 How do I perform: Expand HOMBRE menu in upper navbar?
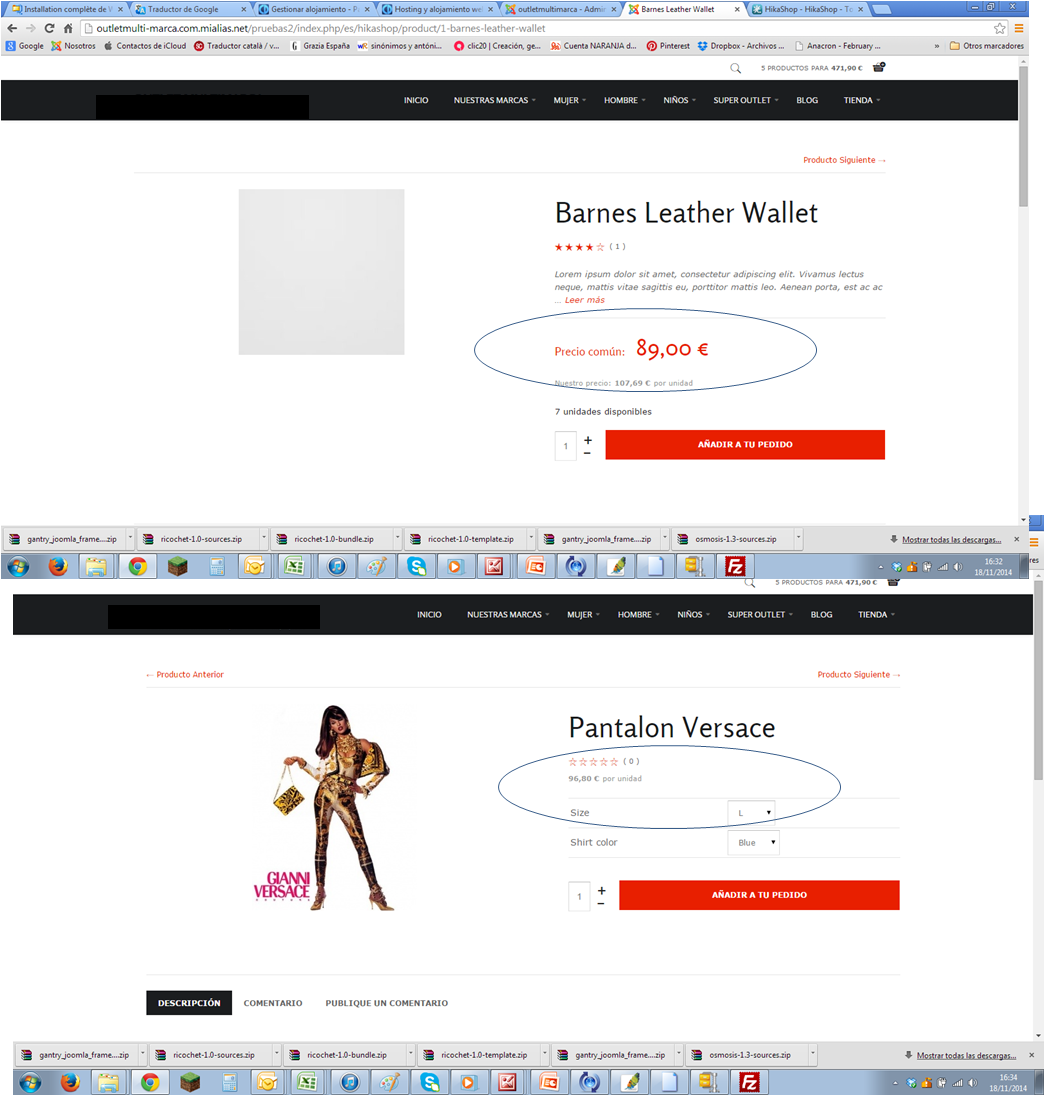tap(625, 101)
